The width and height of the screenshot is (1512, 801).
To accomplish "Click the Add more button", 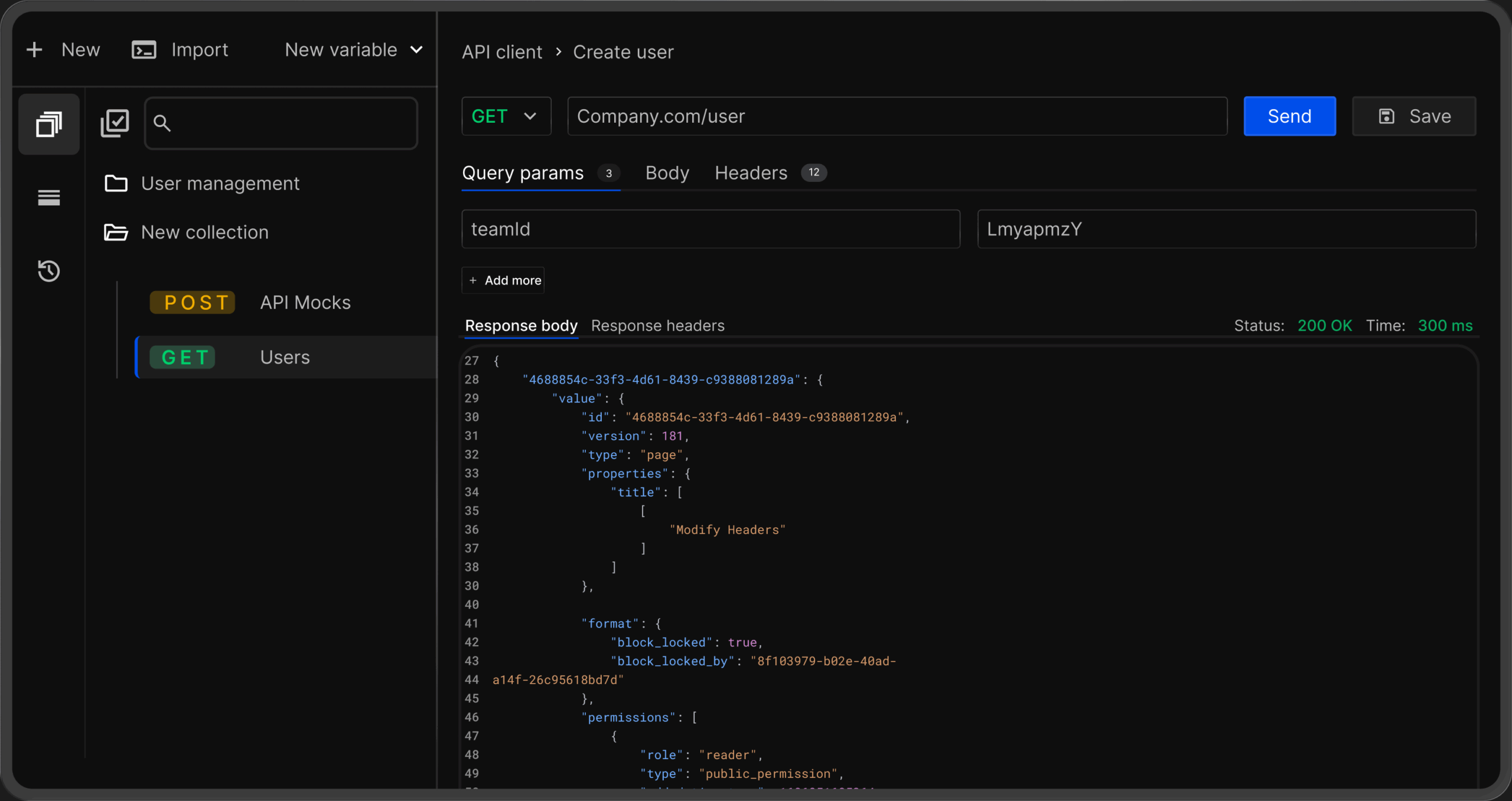I will 503,280.
